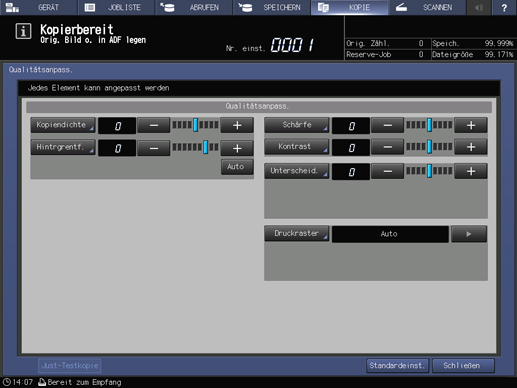Toggle Auto background removal
Screen dimensions: 517x388
click(x=237, y=167)
